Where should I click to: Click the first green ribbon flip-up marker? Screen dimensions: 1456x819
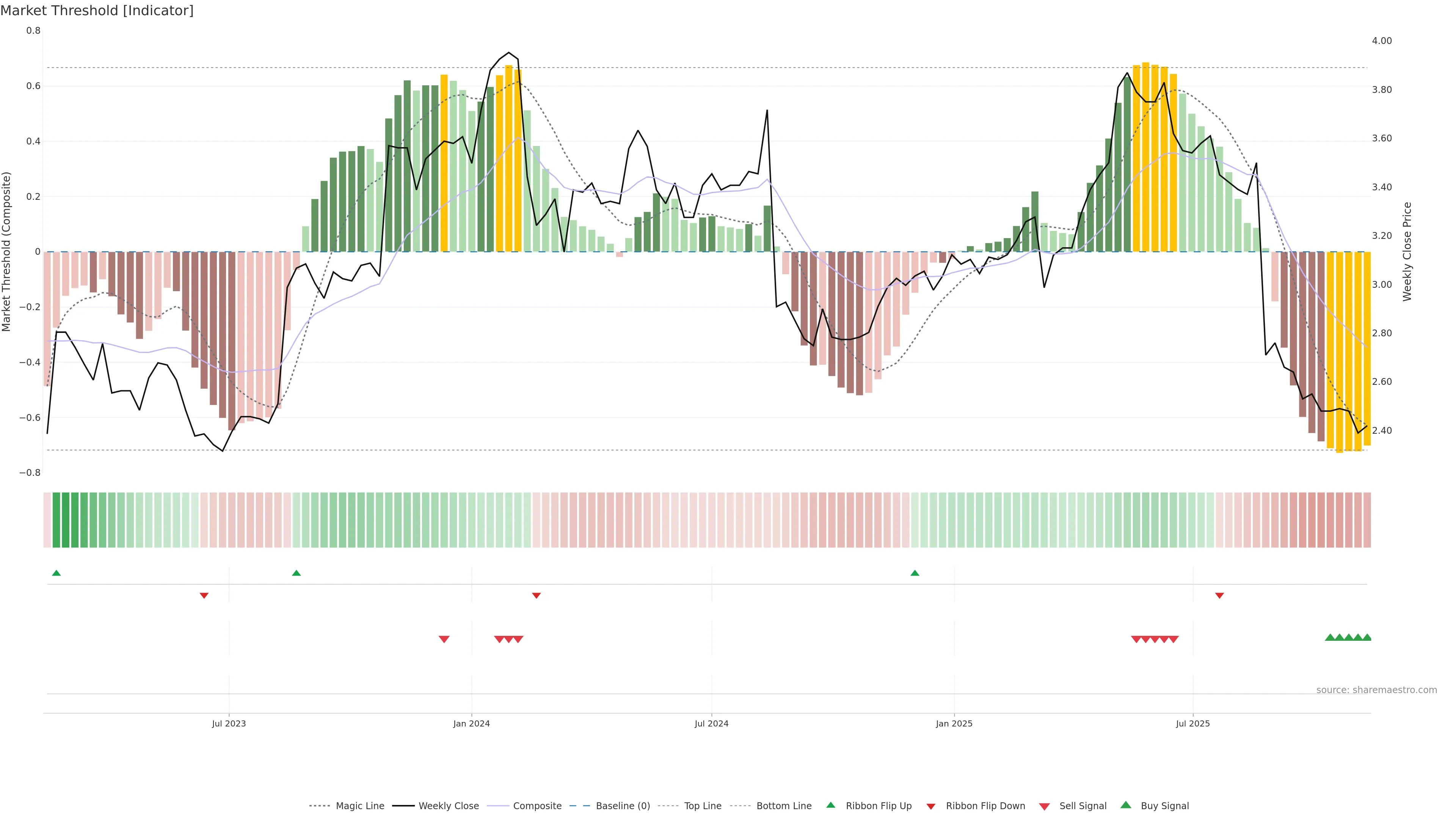pos(56,573)
